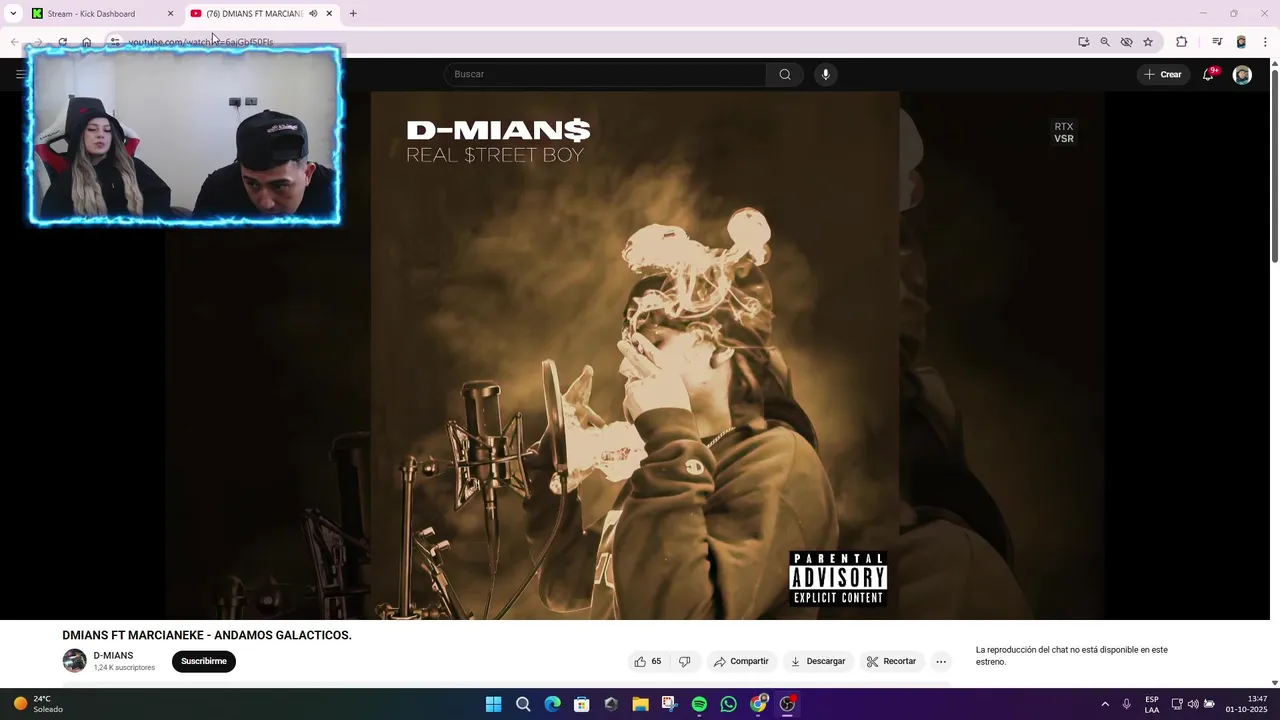This screenshot has height=720, width=1280.
Task: Click the Crear button
Action: point(1162,74)
